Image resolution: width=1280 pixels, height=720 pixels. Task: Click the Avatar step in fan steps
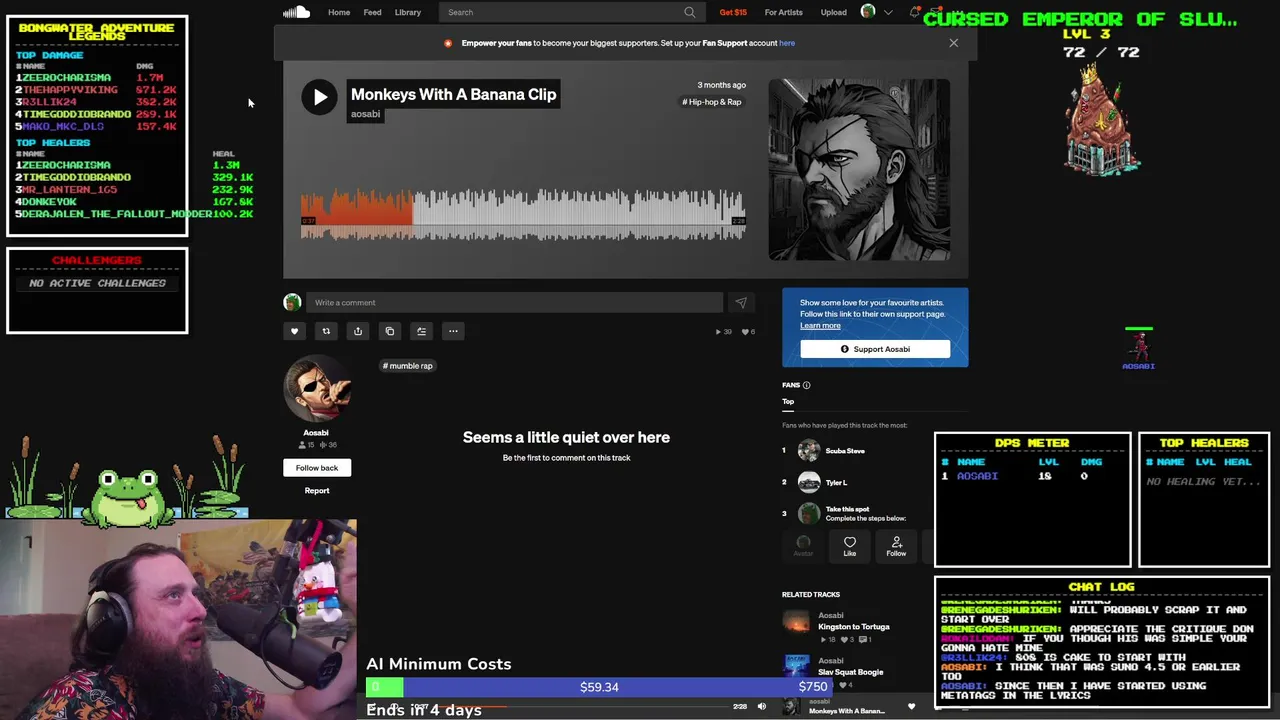(x=803, y=547)
